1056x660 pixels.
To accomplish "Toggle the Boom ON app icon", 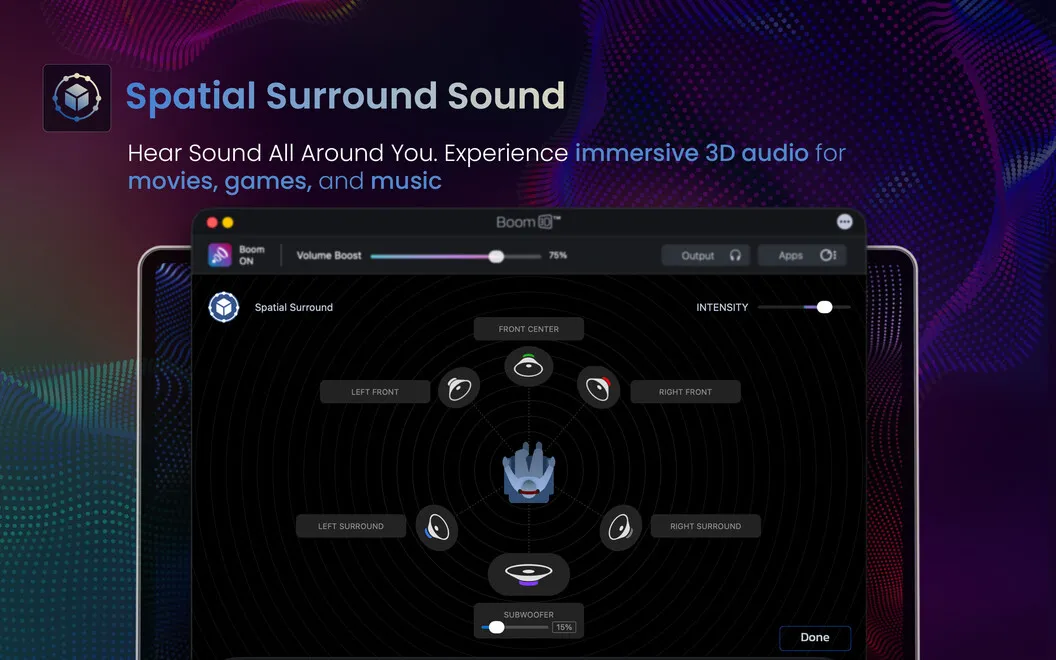I will [x=220, y=255].
